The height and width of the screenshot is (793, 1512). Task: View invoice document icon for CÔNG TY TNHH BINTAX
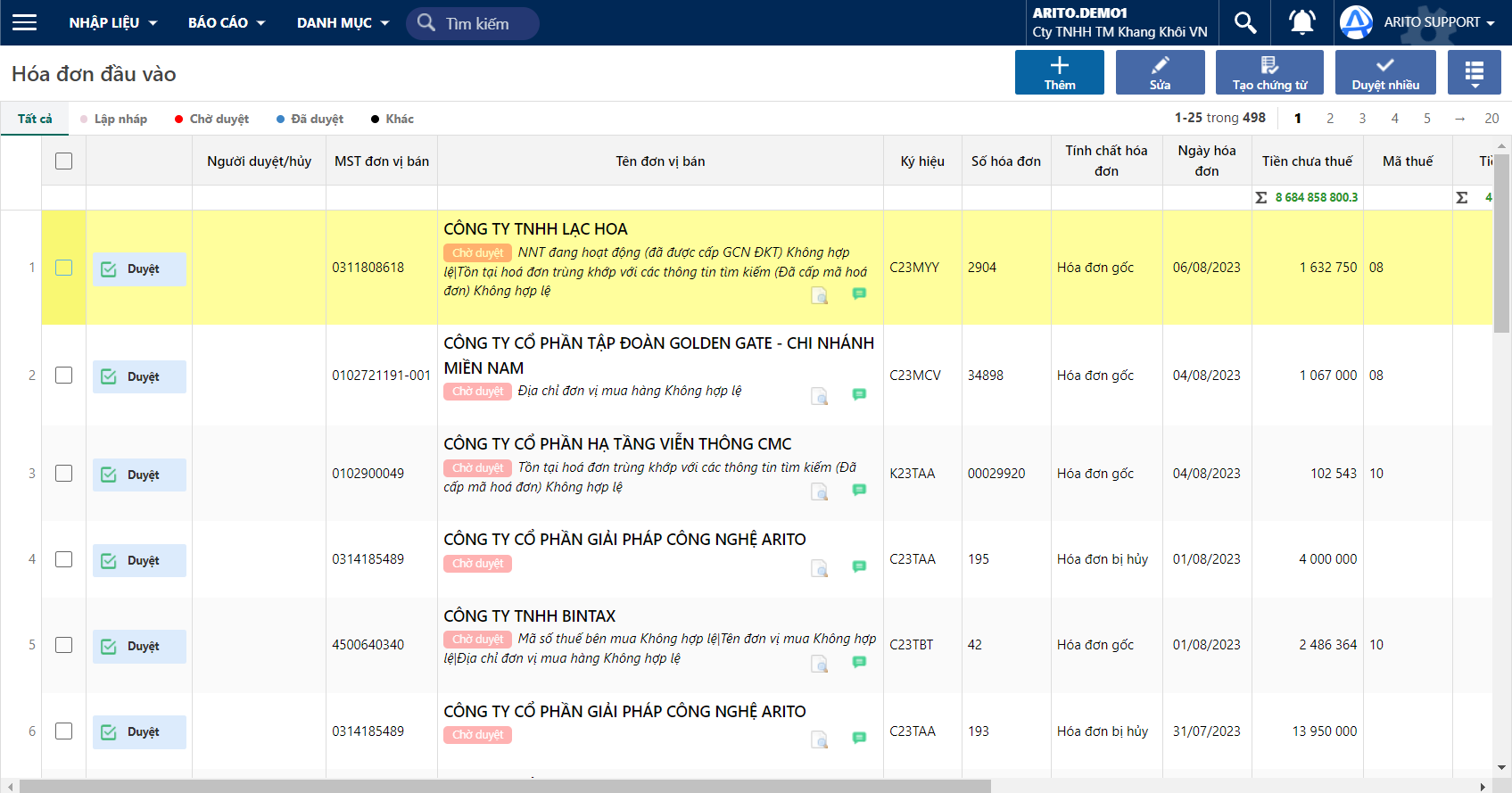point(819,663)
